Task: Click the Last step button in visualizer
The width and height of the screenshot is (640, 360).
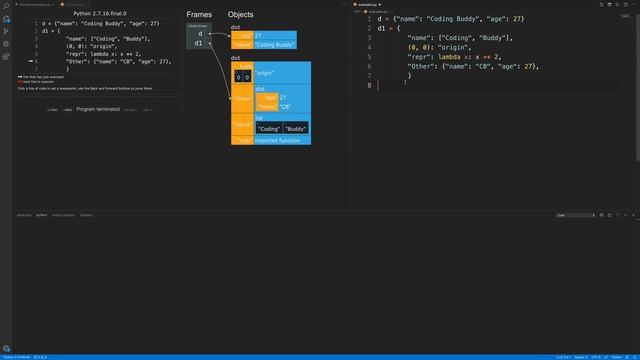Action: pos(147,110)
